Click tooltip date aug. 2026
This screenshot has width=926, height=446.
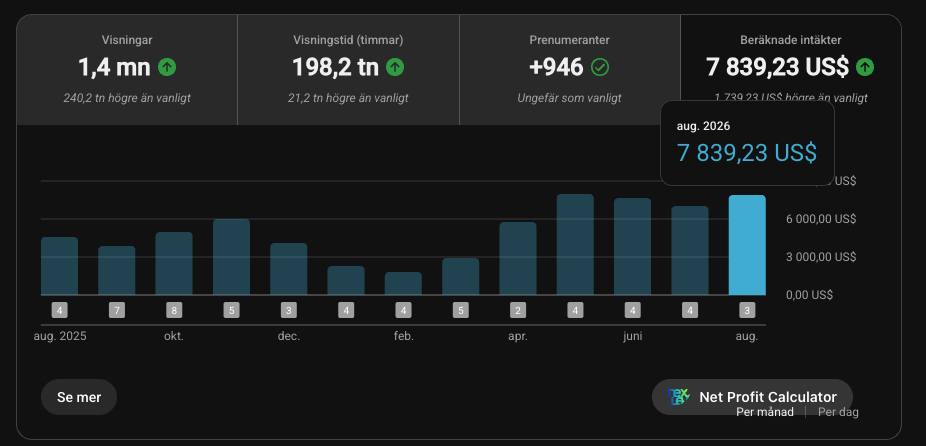pyautogui.click(x=703, y=126)
